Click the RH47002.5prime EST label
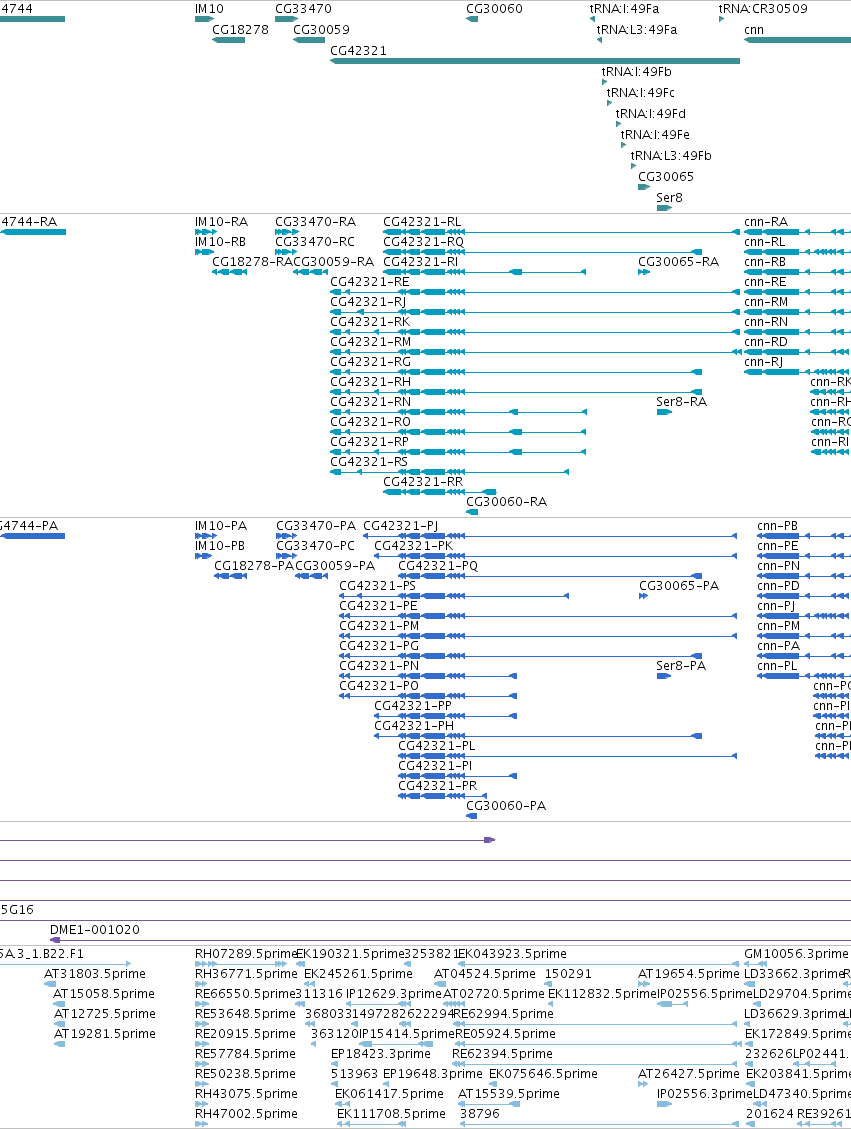Screen dimensions: 851x1129 point(246,1114)
